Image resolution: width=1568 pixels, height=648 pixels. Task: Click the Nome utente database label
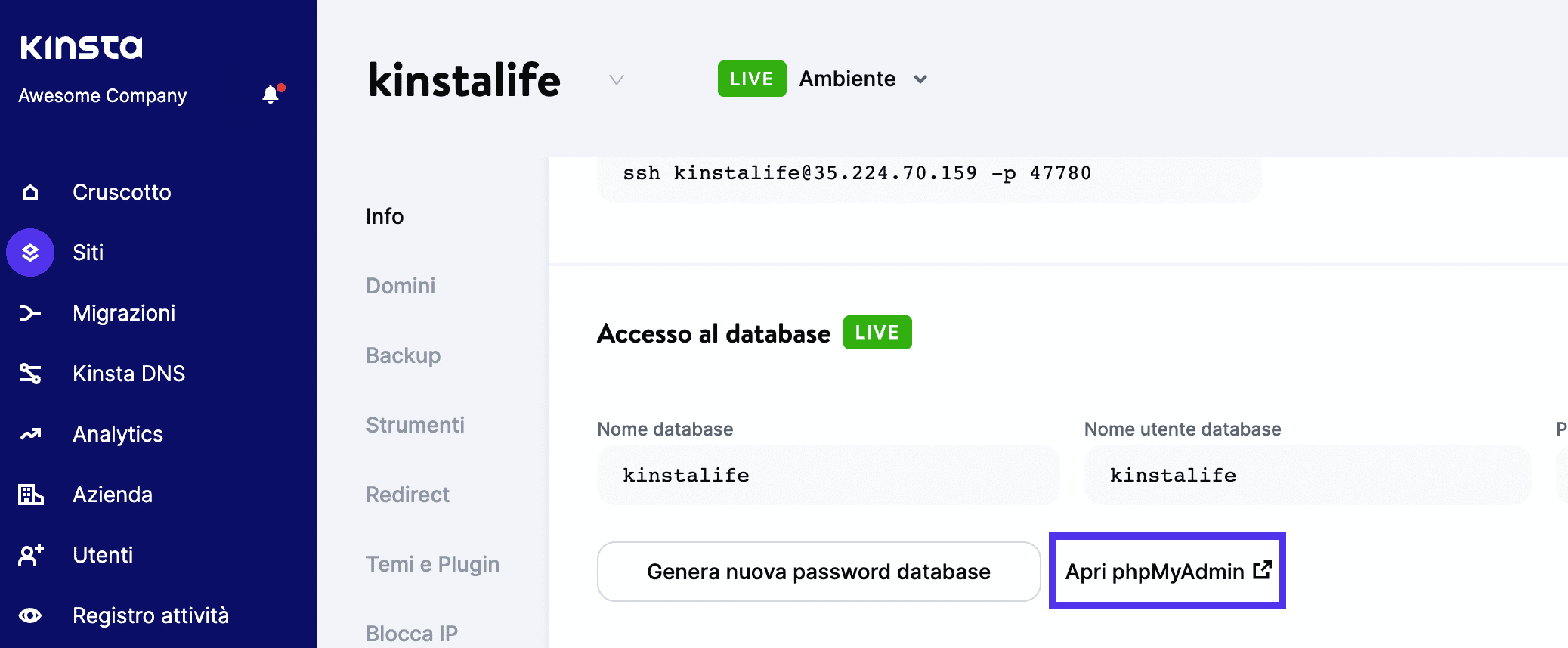tap(1183, 429)
